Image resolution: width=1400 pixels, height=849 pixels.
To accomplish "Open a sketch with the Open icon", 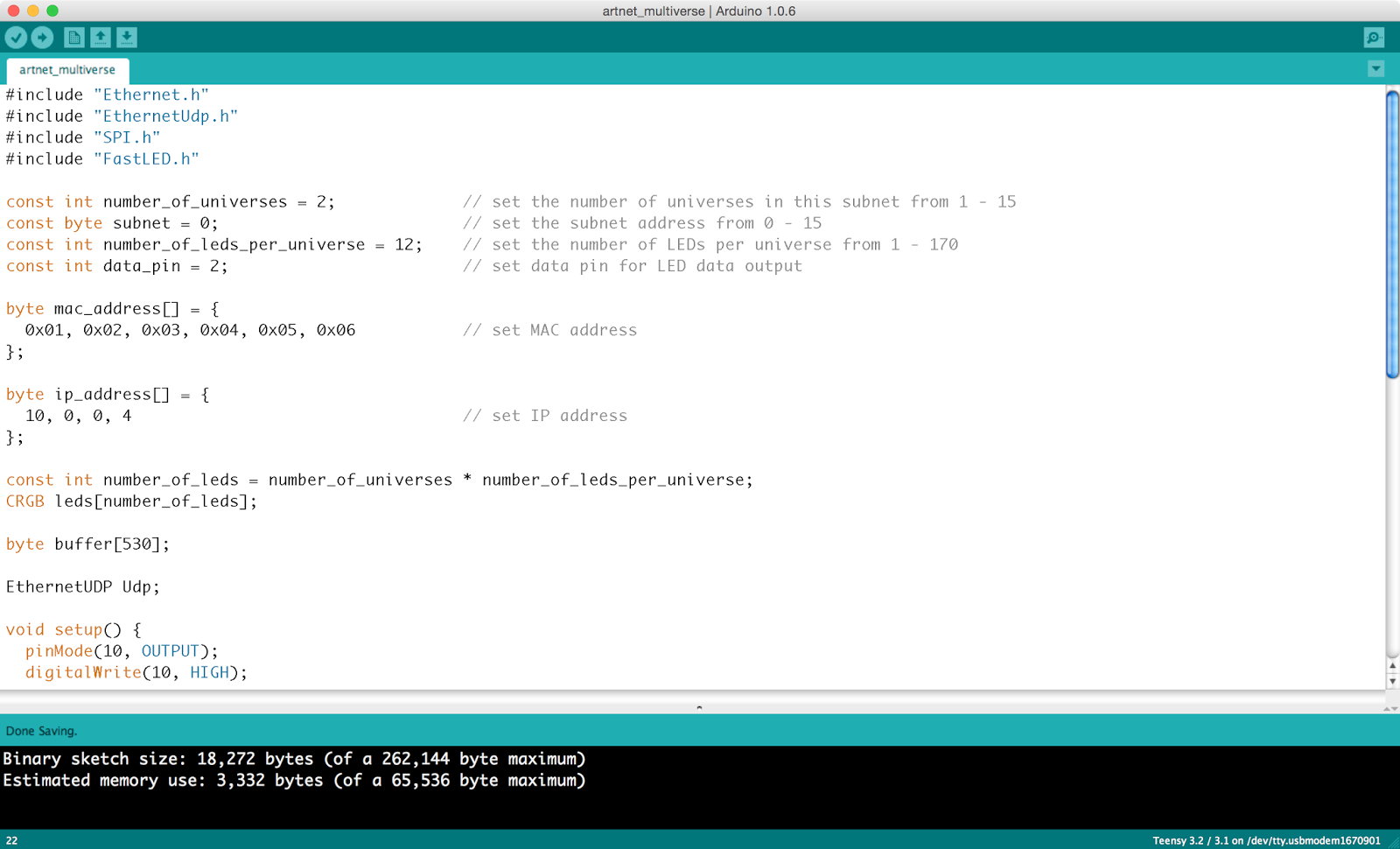I will (x=100, y=38).
